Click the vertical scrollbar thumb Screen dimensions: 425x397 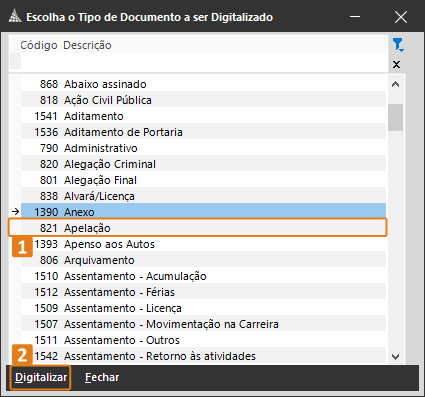[x=396, y=117]
